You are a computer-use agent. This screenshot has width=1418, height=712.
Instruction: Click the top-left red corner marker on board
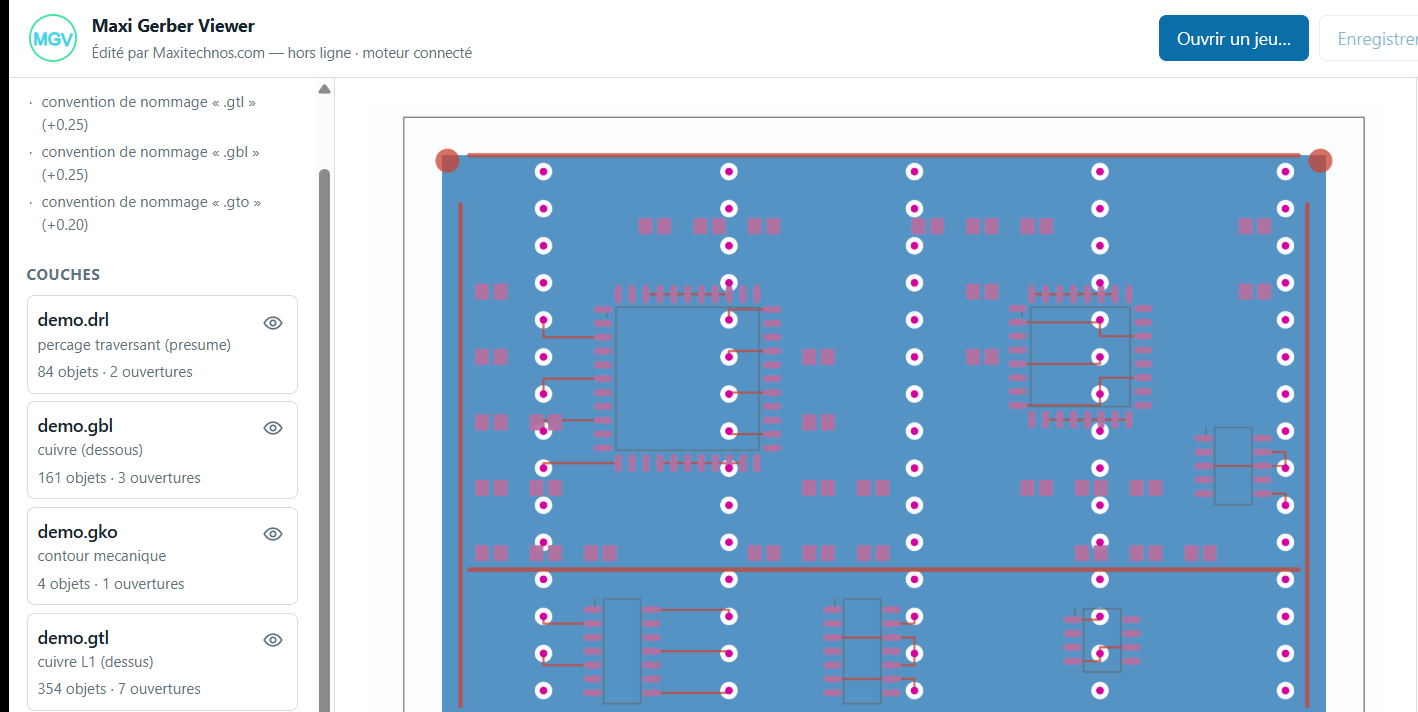[448, 160]
